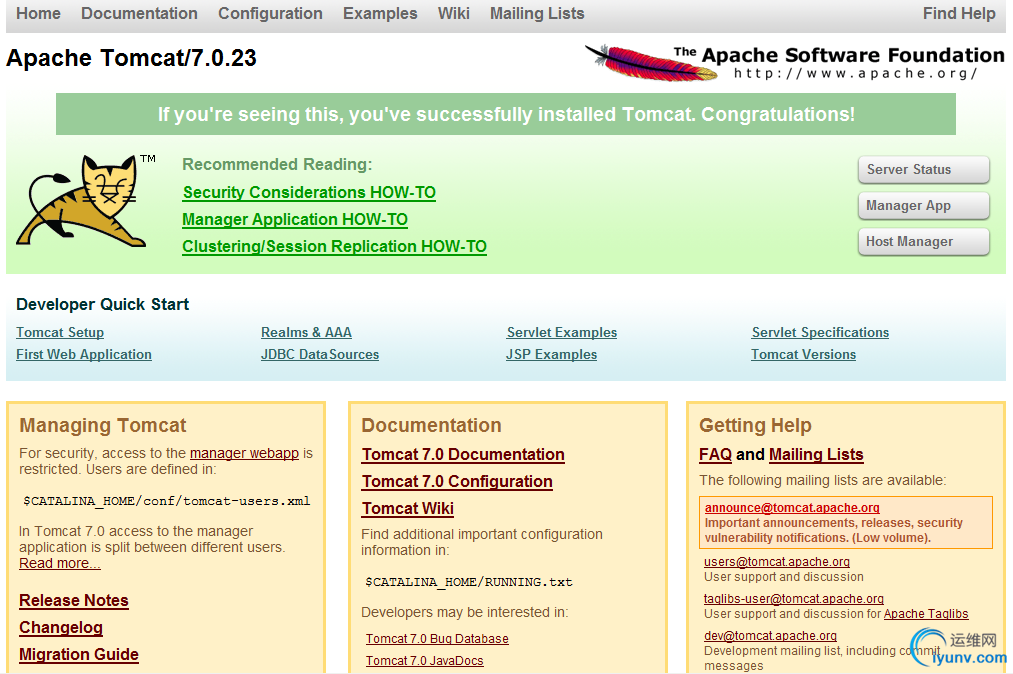Screen dimensions: 1013x674
Task: Open the Tomcat Wiki link
Action: tap(408, 509)
